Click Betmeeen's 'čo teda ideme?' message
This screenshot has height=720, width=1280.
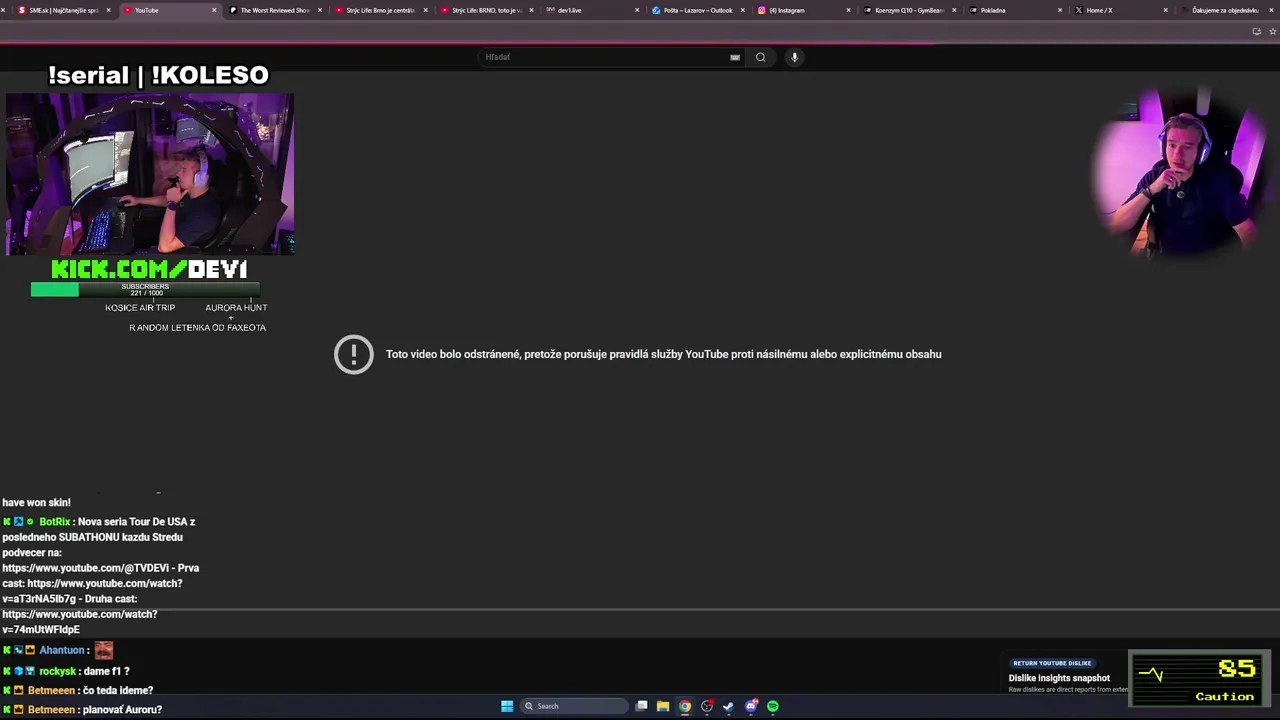tap(118, 690)
